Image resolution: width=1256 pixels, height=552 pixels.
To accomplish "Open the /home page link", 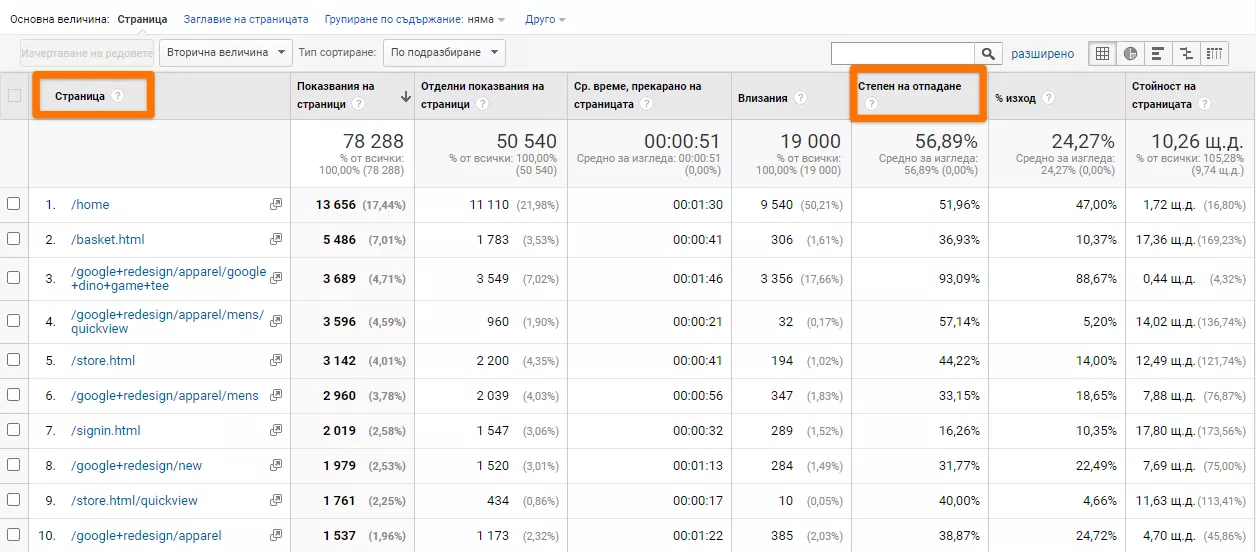I will [90, 204].
